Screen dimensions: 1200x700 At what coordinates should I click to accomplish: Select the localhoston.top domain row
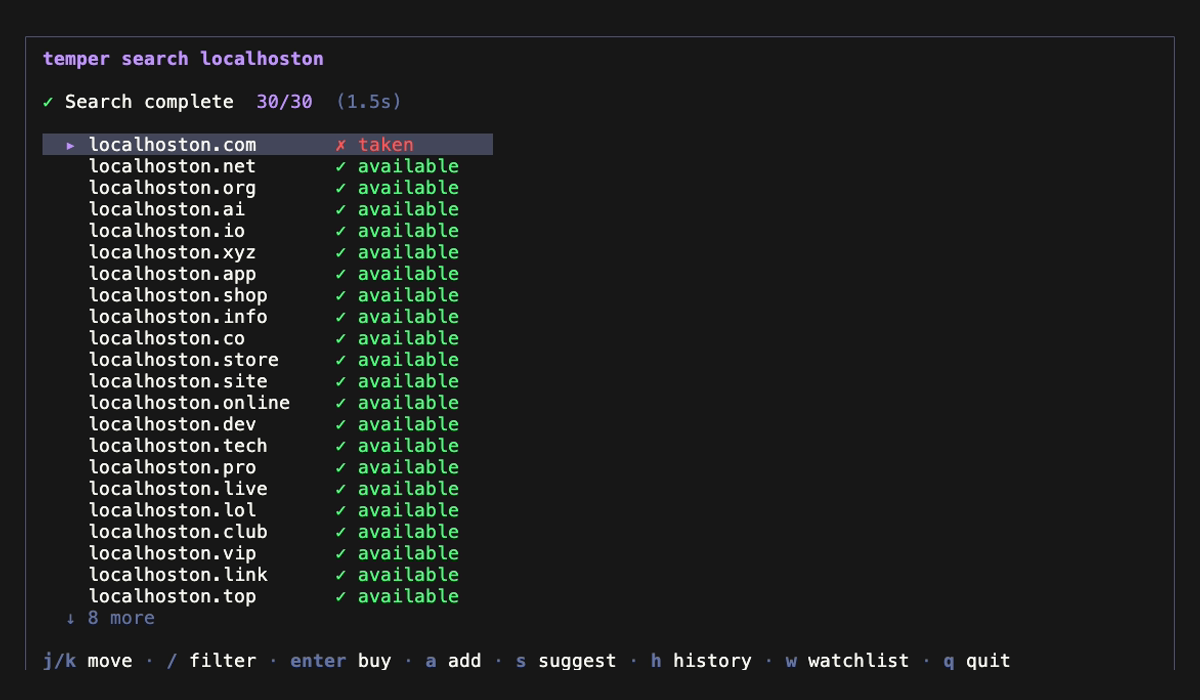[267, 596]
